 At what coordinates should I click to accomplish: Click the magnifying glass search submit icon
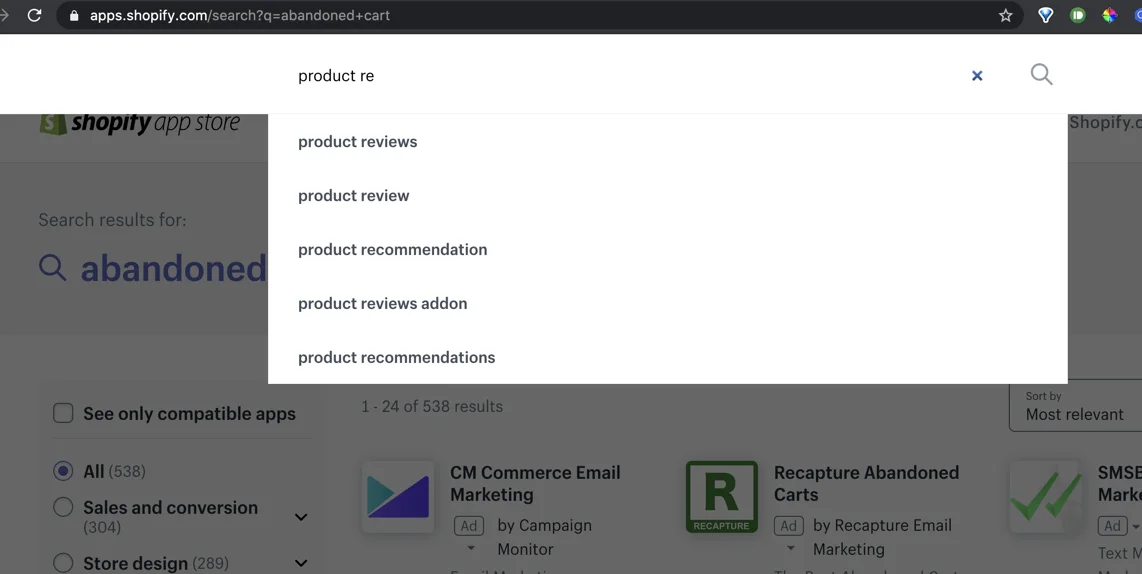pyautogui.click(x=1041, y=75)
